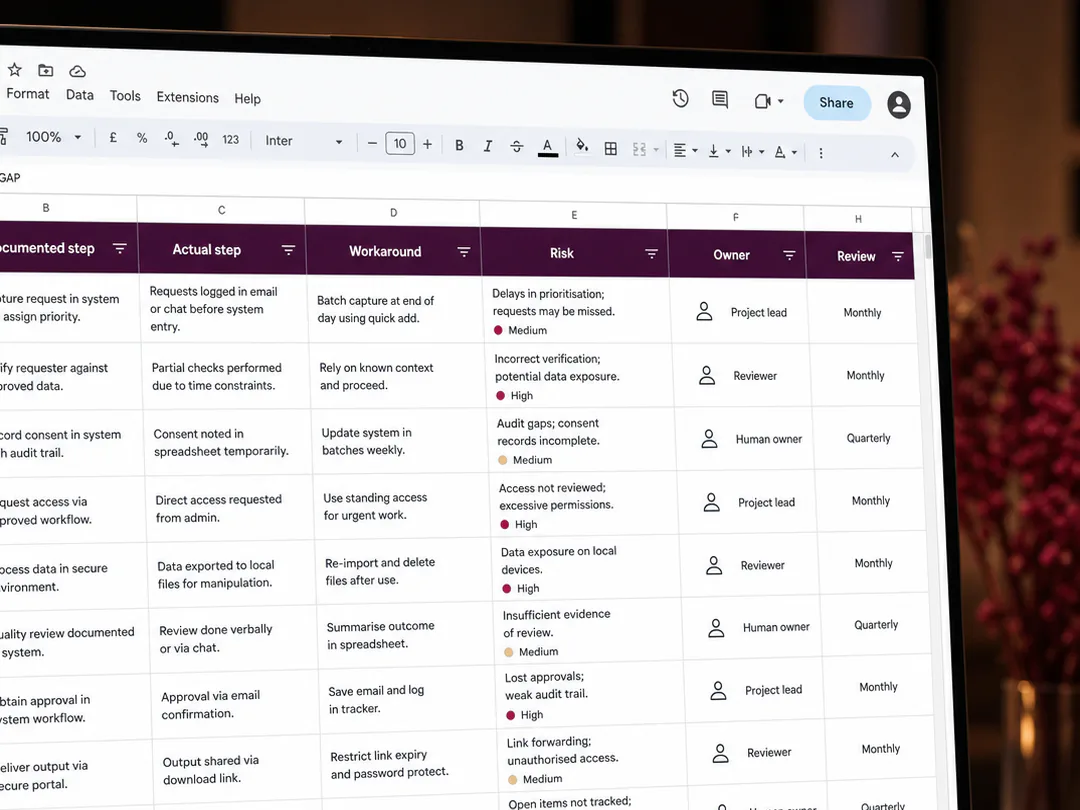Open fill color paint bucket
Viewport: 1080px width, 810px height.
[x=582, y=146]
